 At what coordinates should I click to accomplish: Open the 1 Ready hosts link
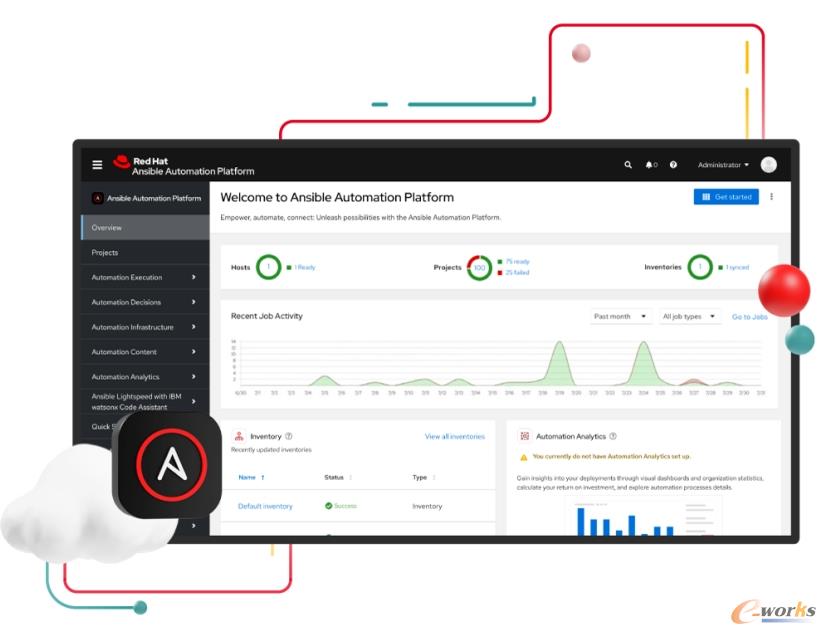point(304,268)
